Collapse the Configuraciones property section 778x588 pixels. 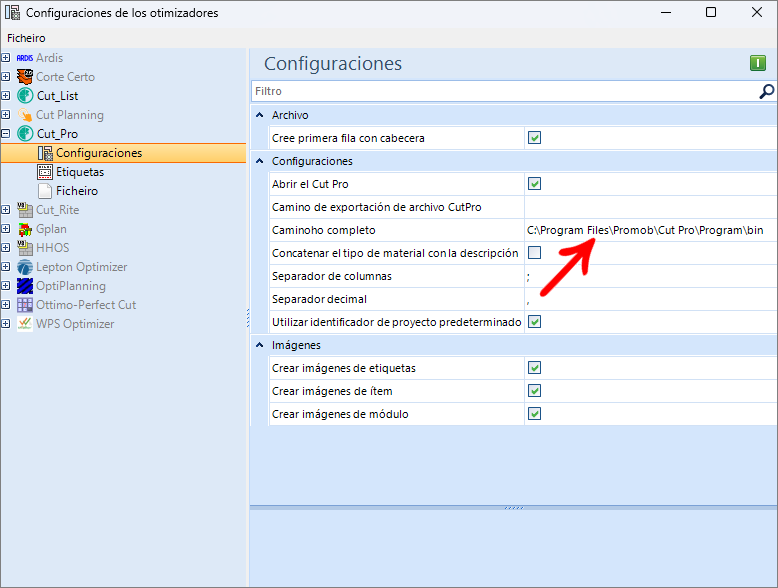(x=259, y=161)
